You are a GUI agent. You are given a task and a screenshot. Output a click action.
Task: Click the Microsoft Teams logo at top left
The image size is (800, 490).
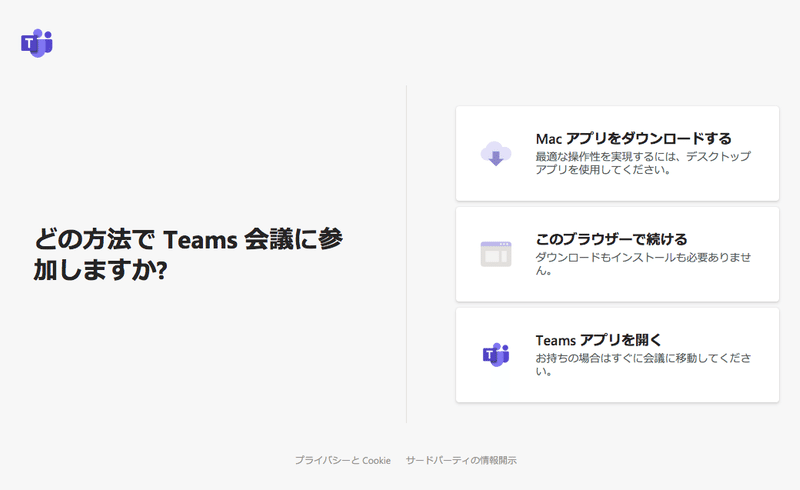point(37,43)
